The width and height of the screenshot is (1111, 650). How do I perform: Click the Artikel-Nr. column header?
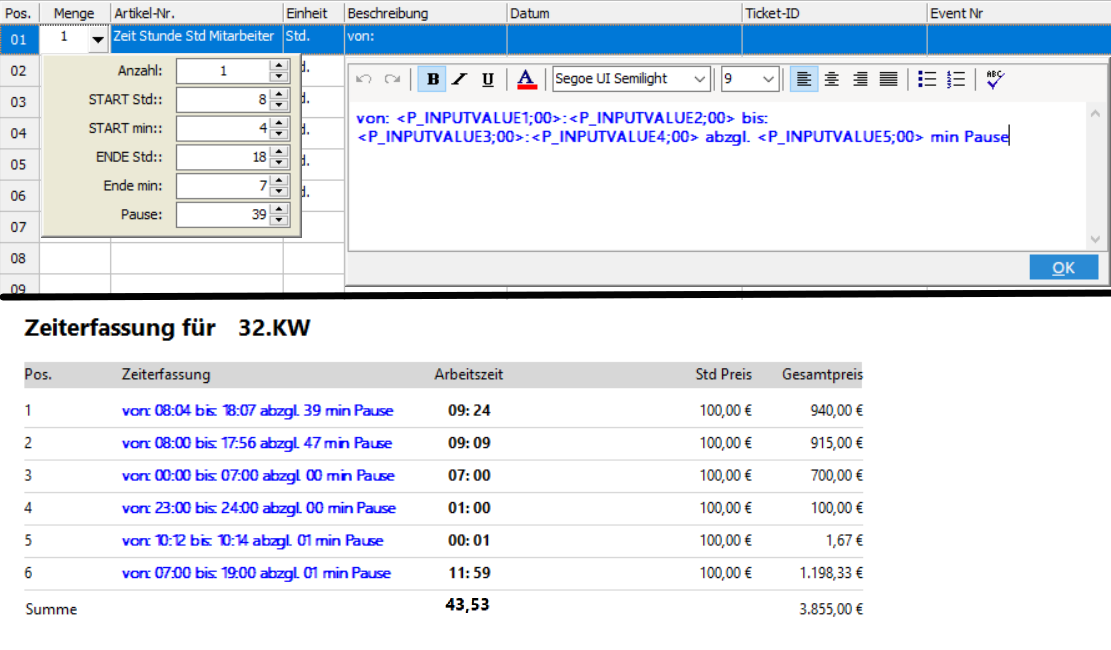pos(196,13)
